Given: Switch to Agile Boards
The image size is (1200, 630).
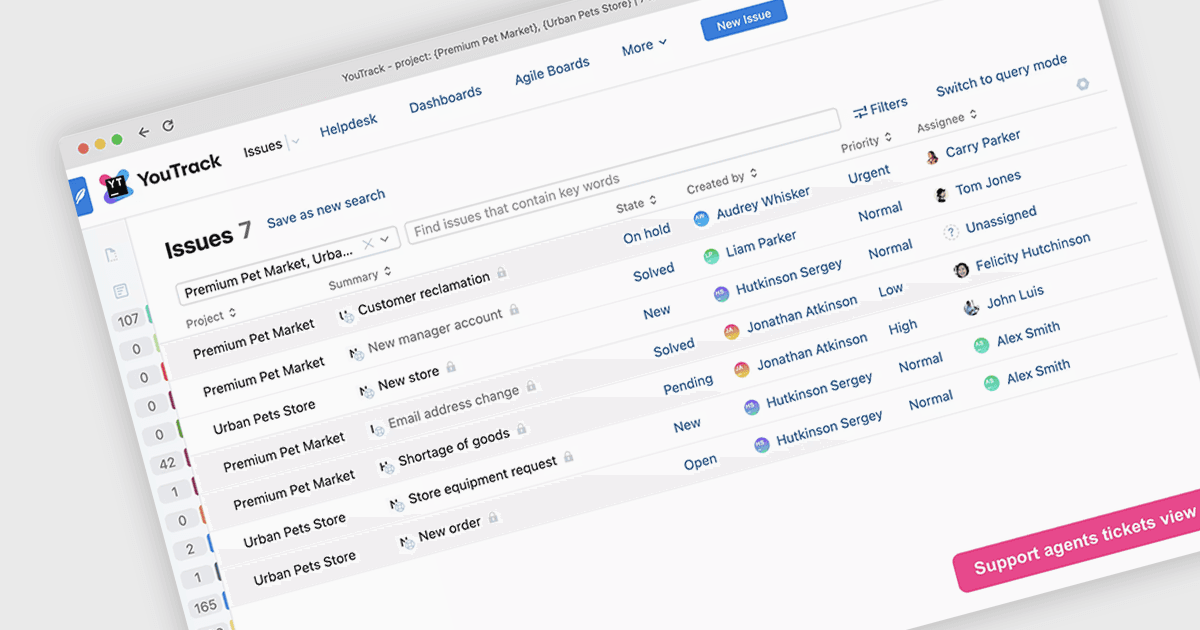Looking at the screenshot, I should [x=552, y=69].
